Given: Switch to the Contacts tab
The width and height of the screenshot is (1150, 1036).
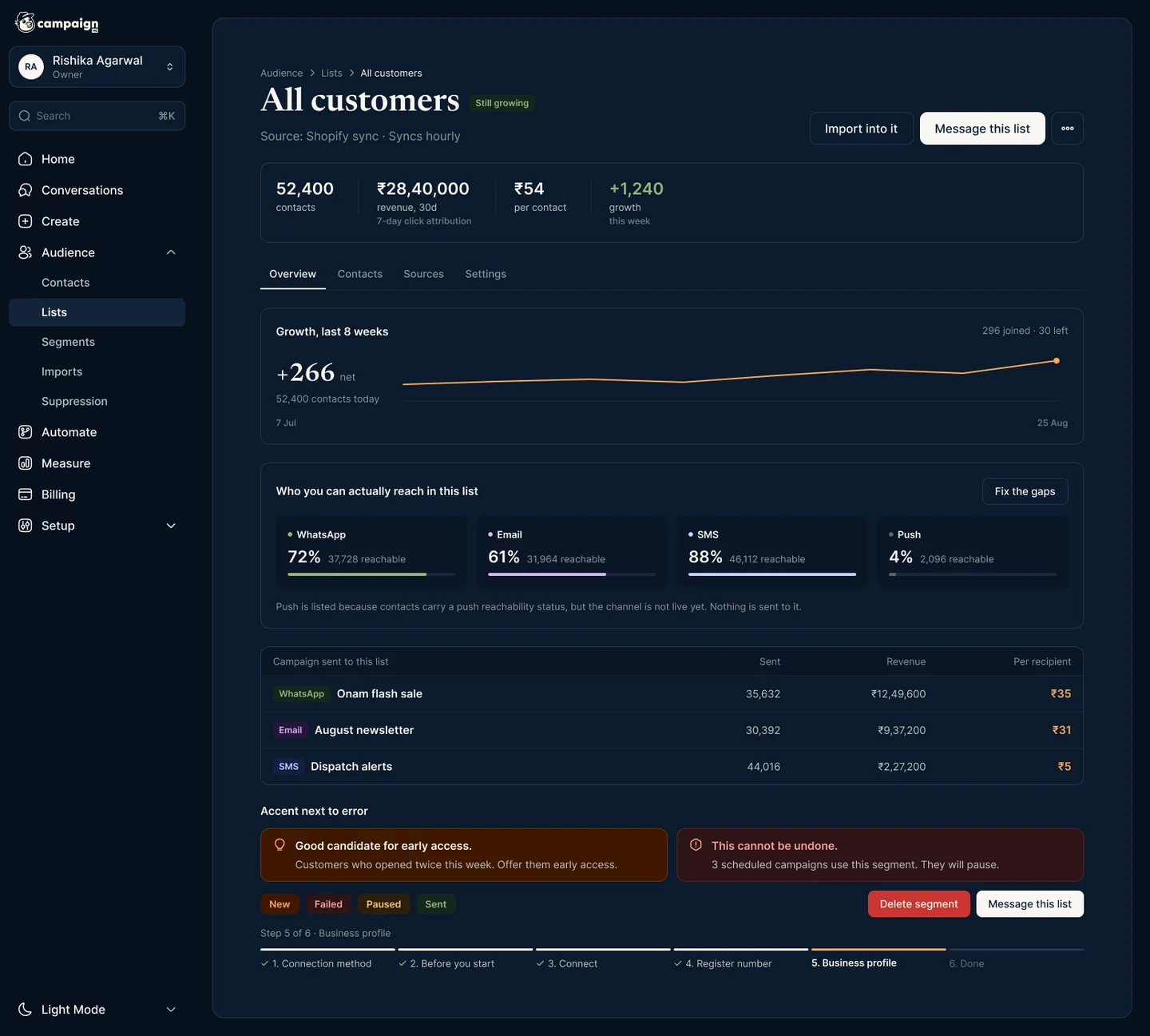Looking at the screenshot, I should (360, 274).
